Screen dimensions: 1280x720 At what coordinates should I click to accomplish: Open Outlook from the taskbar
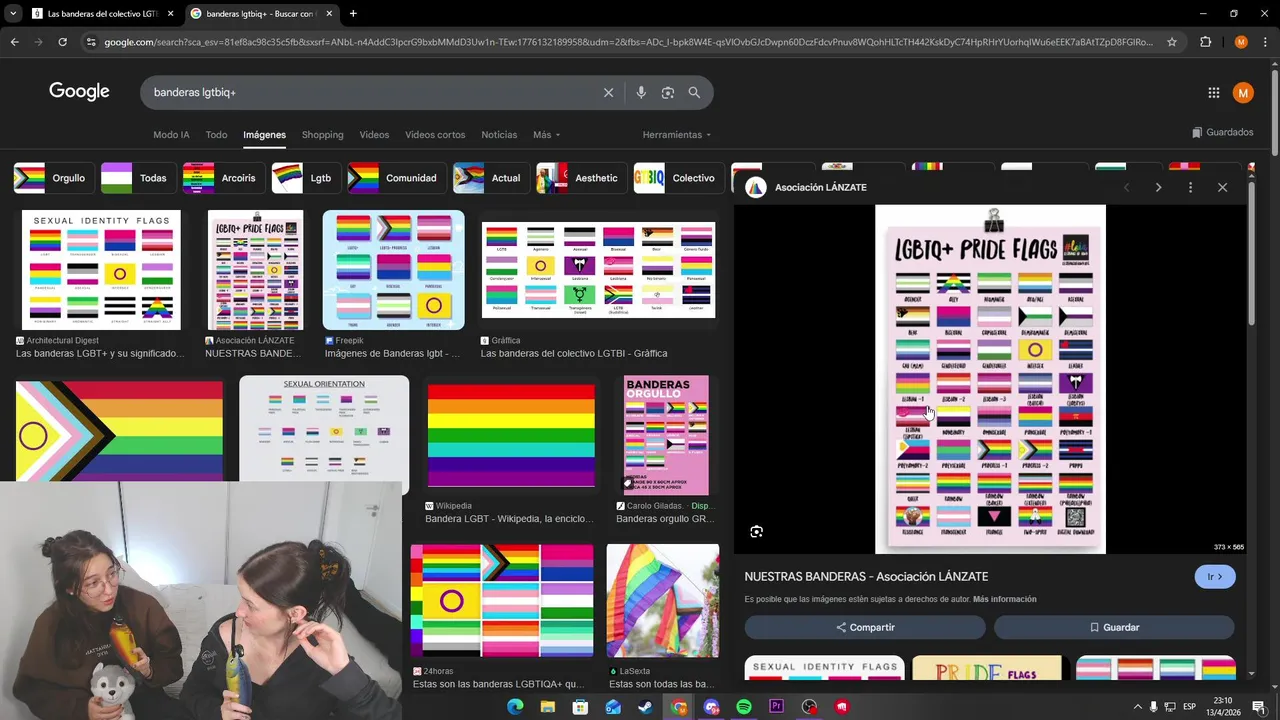[x=613, y=707]
